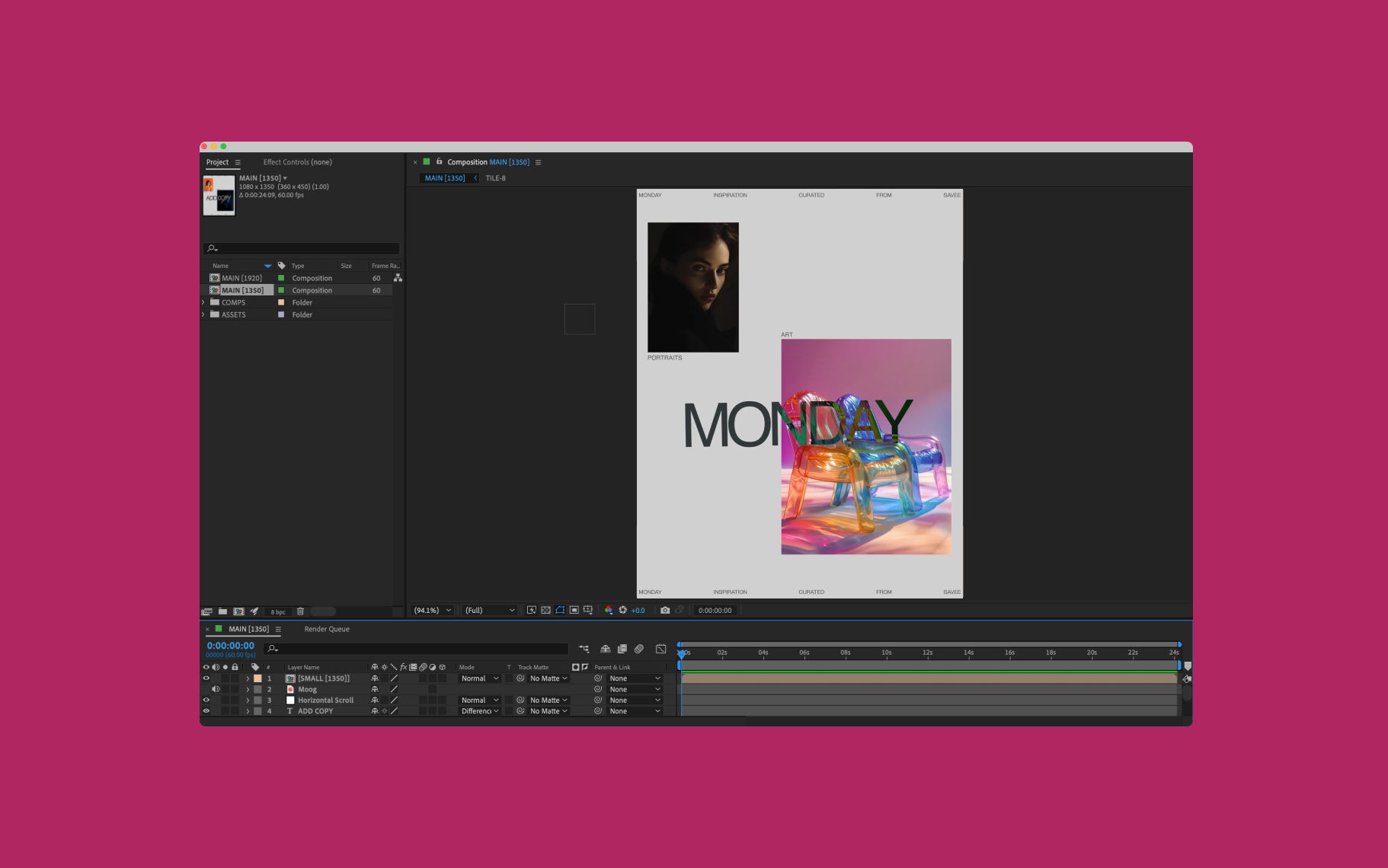This screenshot has height=868, width=1388.
Task: Click the reset exposure icon in viewer
Action: (622, 611)
